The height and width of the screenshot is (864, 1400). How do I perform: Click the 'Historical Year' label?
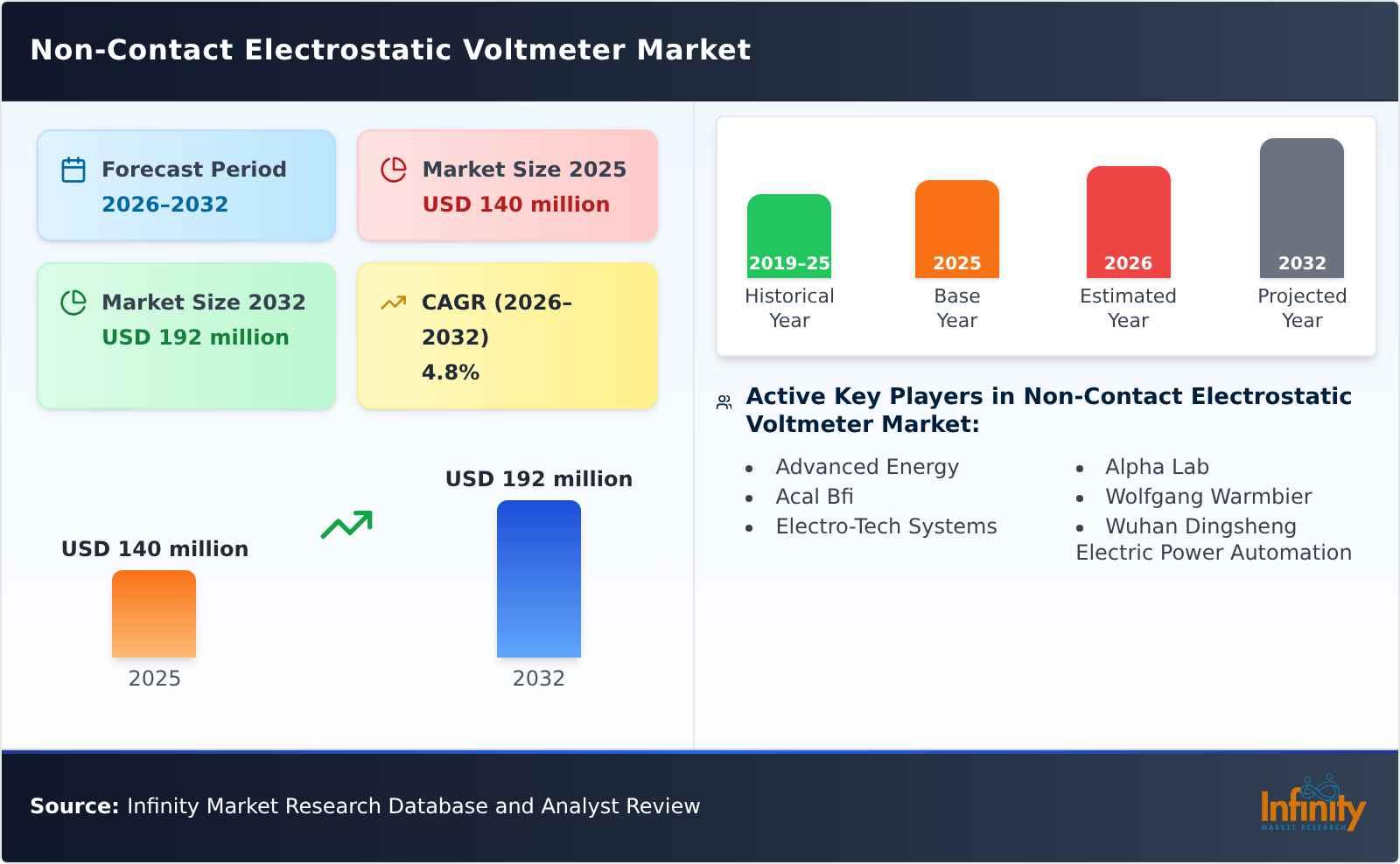tap(789, 308)
